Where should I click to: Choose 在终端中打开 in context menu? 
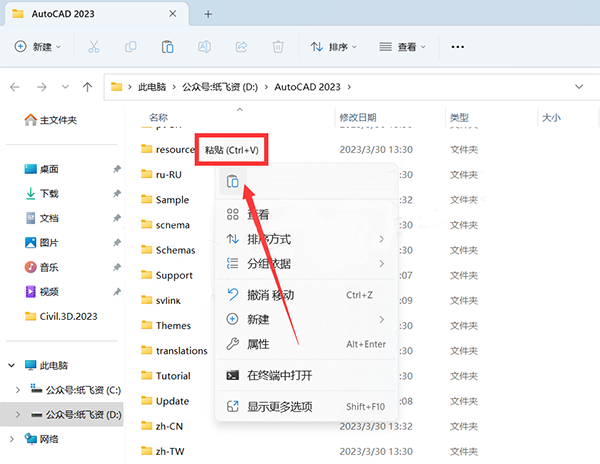coord(306,375)
